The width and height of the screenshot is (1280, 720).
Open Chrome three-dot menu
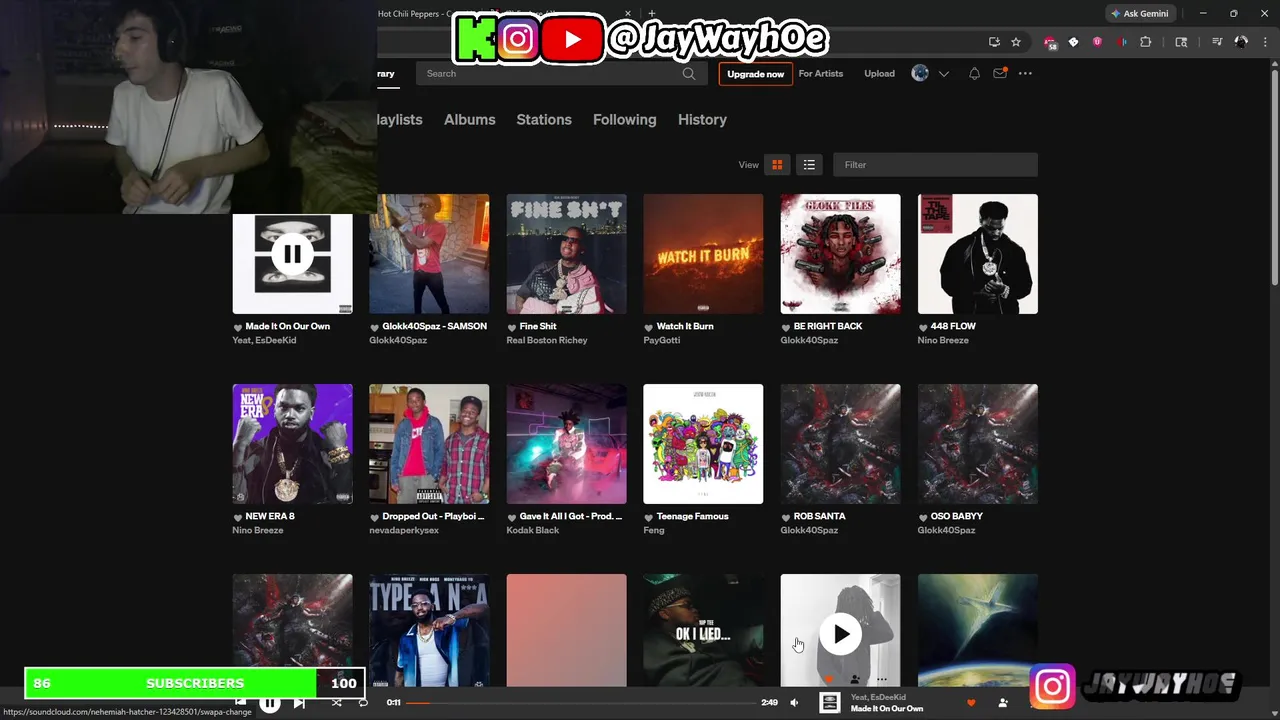click(1266, 42)
